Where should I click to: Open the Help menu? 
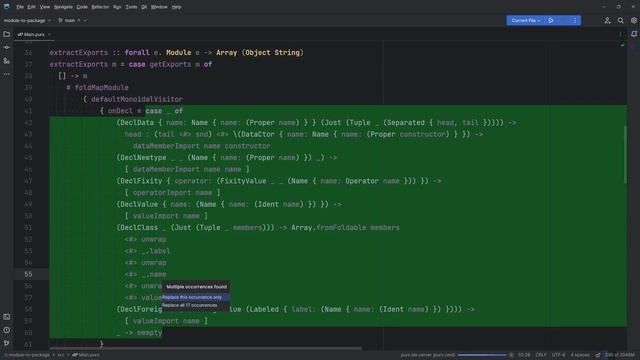(x=176, y=7)
